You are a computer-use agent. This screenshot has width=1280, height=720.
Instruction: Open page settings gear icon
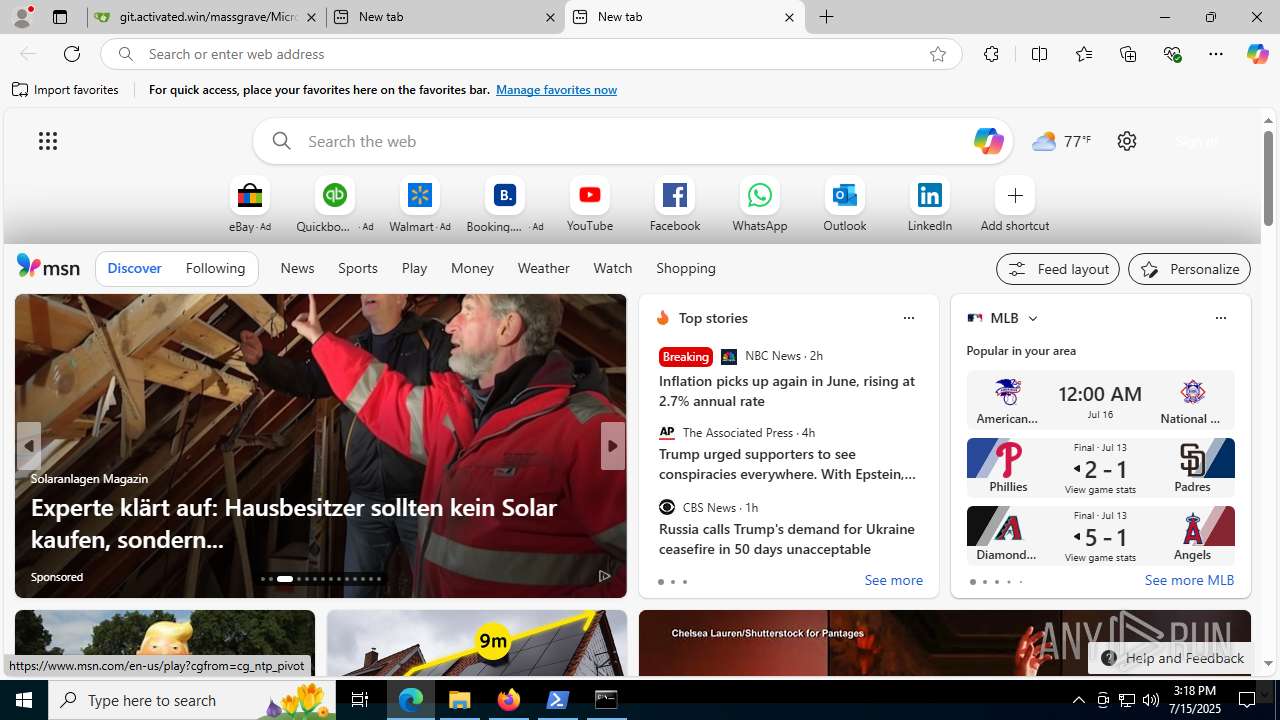(1127, 141)
